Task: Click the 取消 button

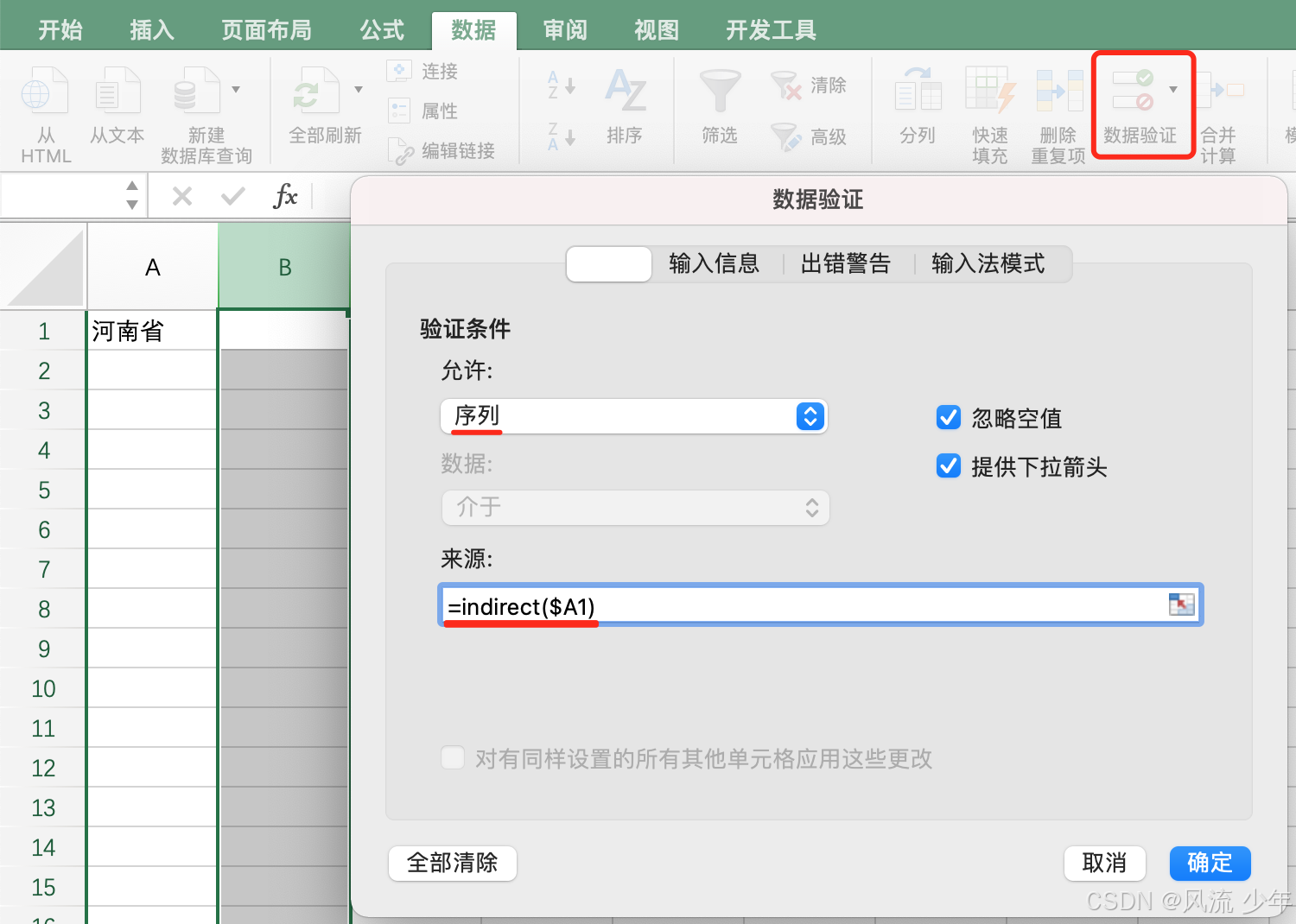Action: [1104, 863]
